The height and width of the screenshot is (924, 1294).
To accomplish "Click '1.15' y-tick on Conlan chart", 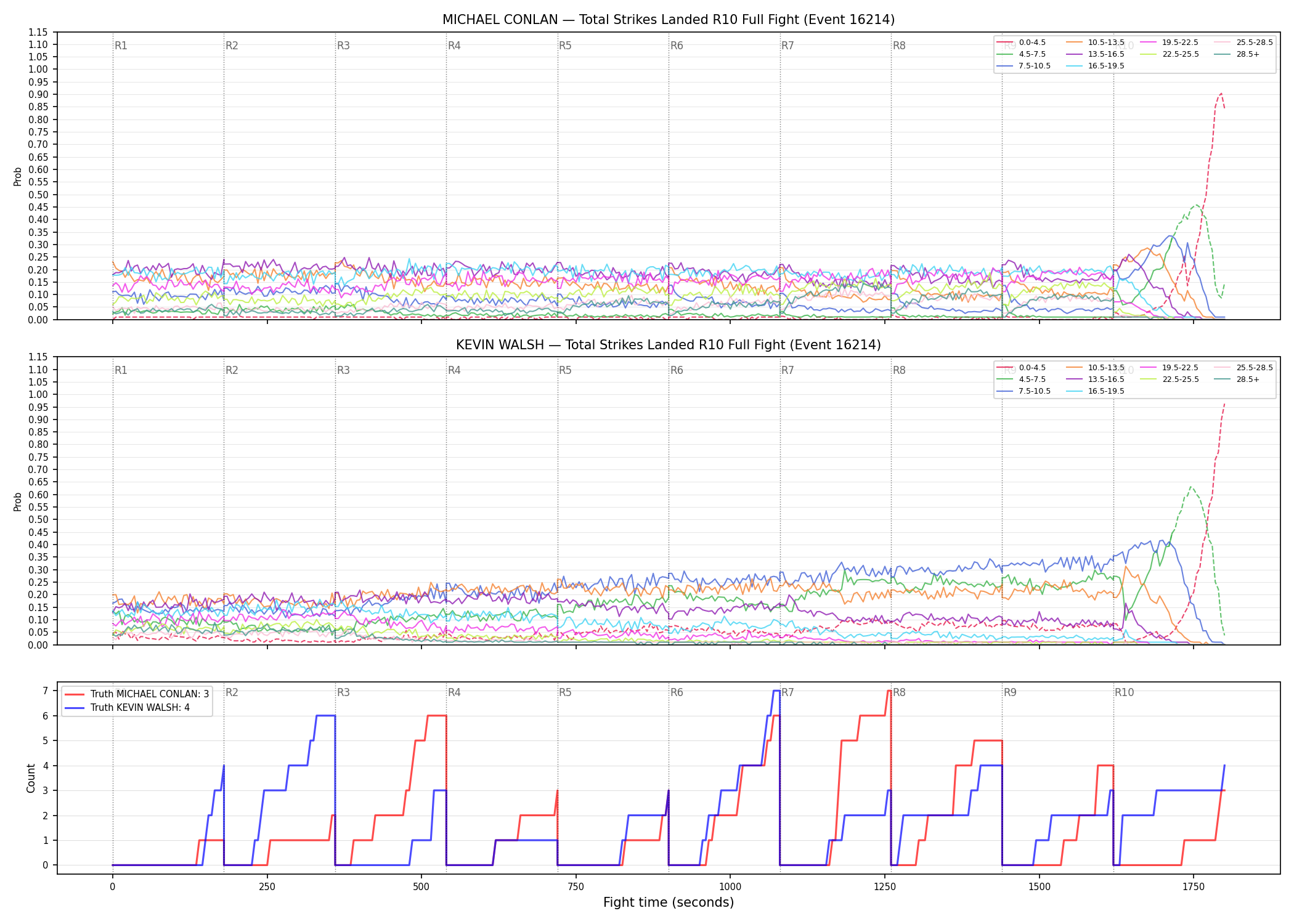I will pyautogui.click(x=39, y=32).
